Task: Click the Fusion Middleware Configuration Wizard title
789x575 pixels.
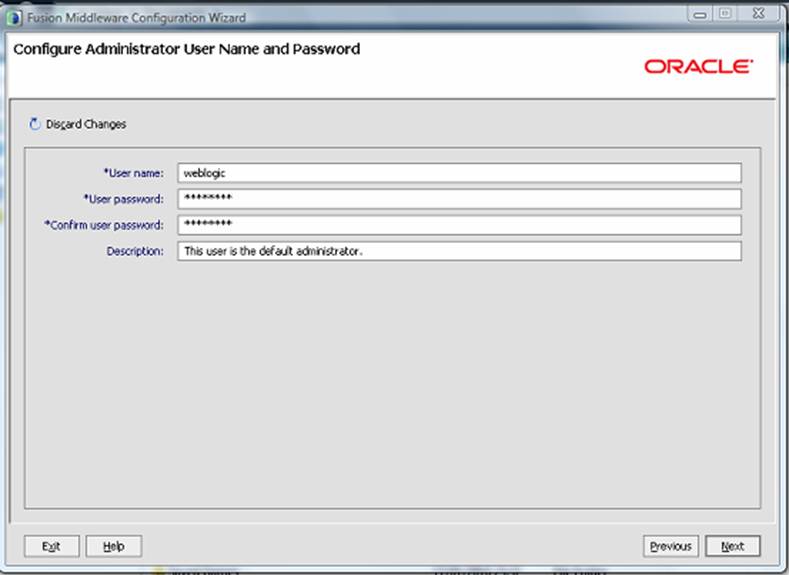Action: (136, 18)
